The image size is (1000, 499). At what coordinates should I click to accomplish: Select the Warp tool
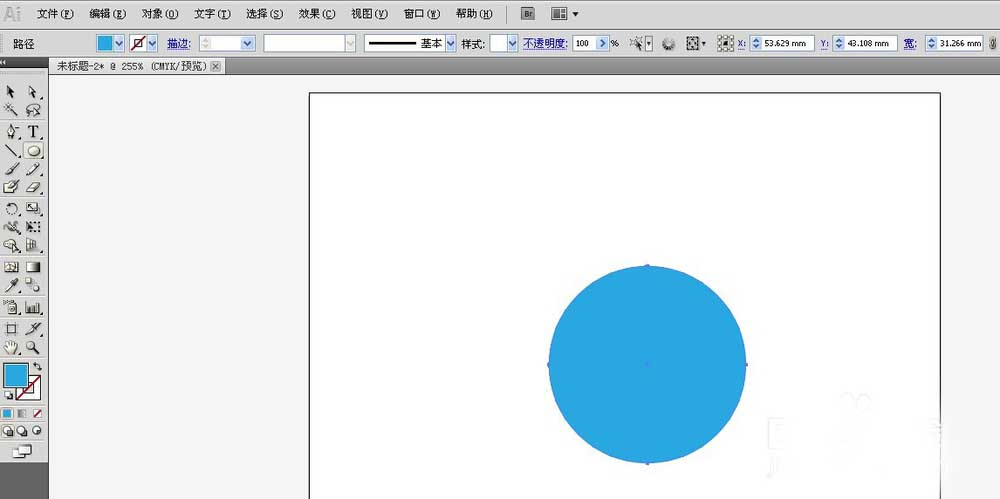(x=11, y=227)
